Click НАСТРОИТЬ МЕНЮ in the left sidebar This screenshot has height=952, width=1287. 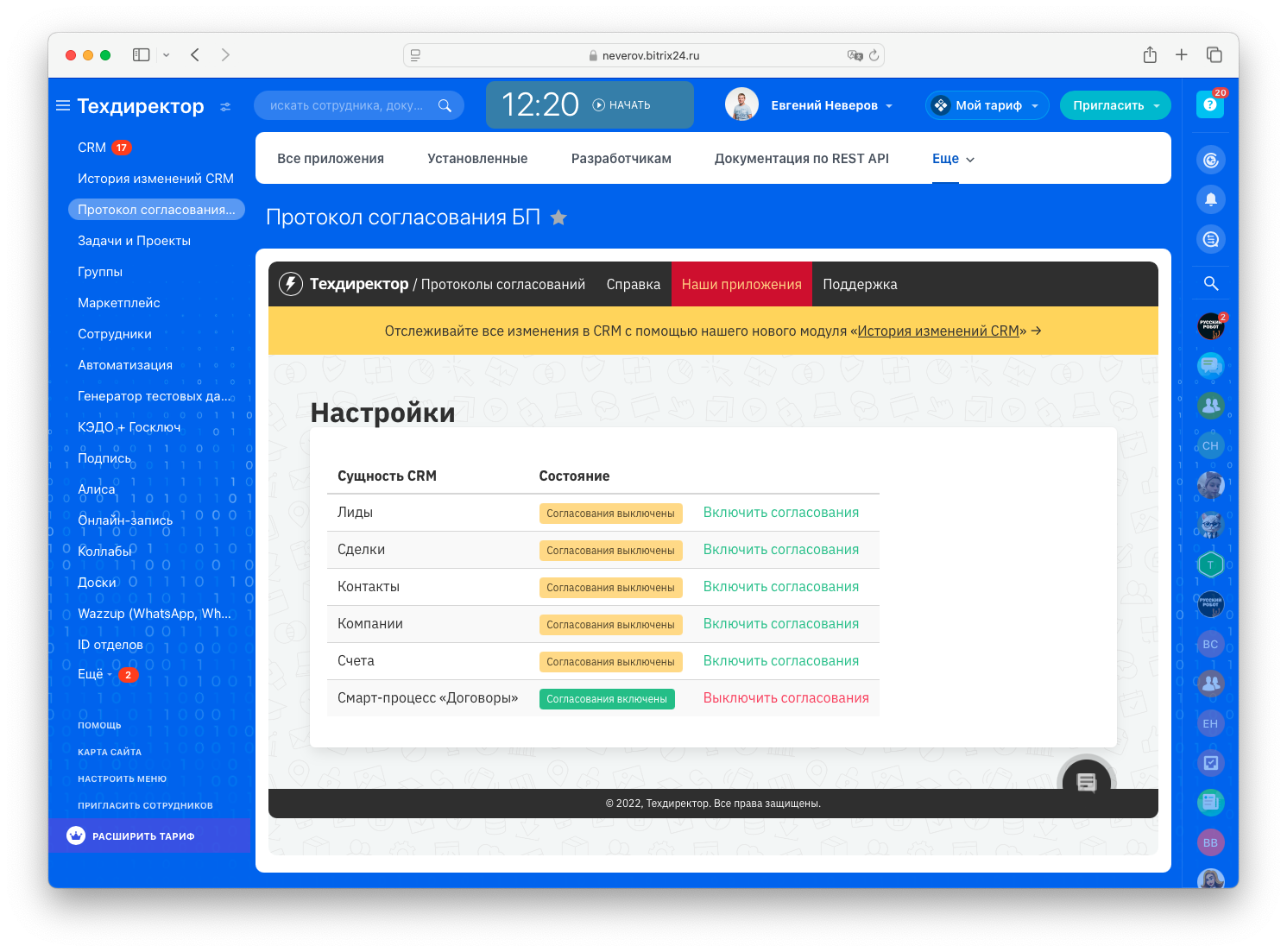123,779
